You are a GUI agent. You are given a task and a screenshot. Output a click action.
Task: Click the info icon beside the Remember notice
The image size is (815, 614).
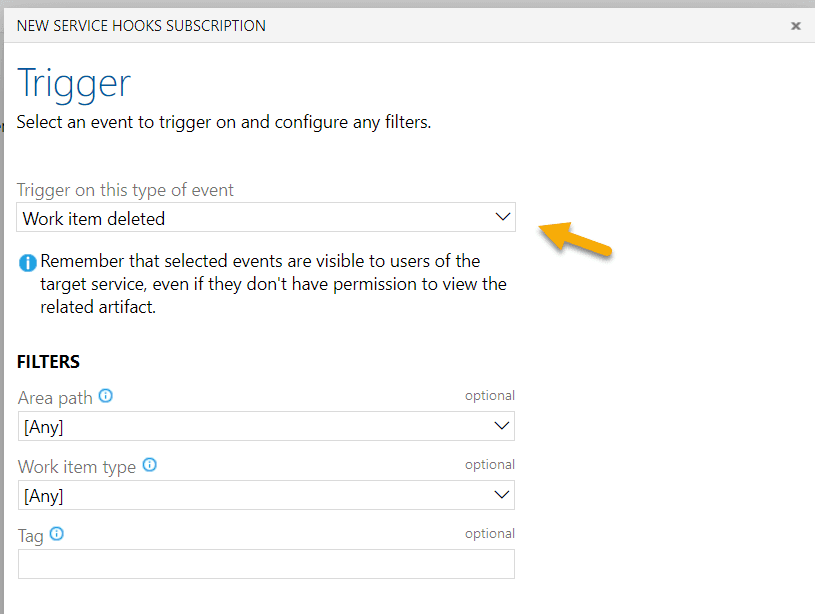(x=28, y=263)
